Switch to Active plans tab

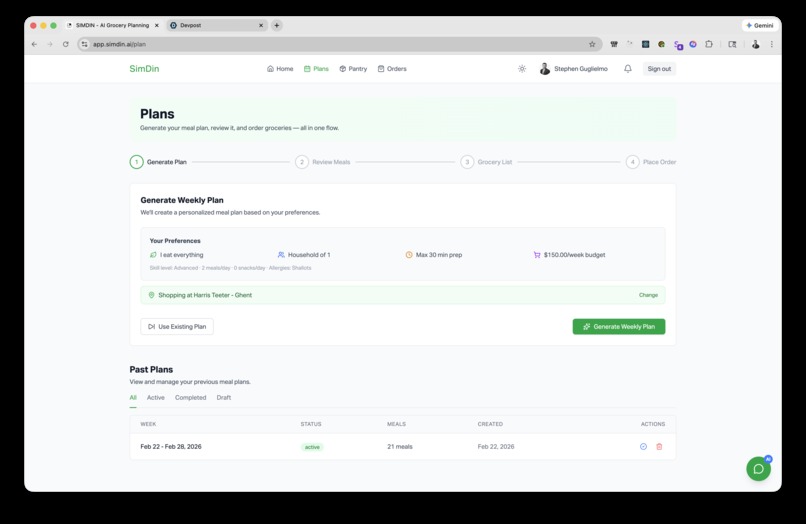(156, 397)
